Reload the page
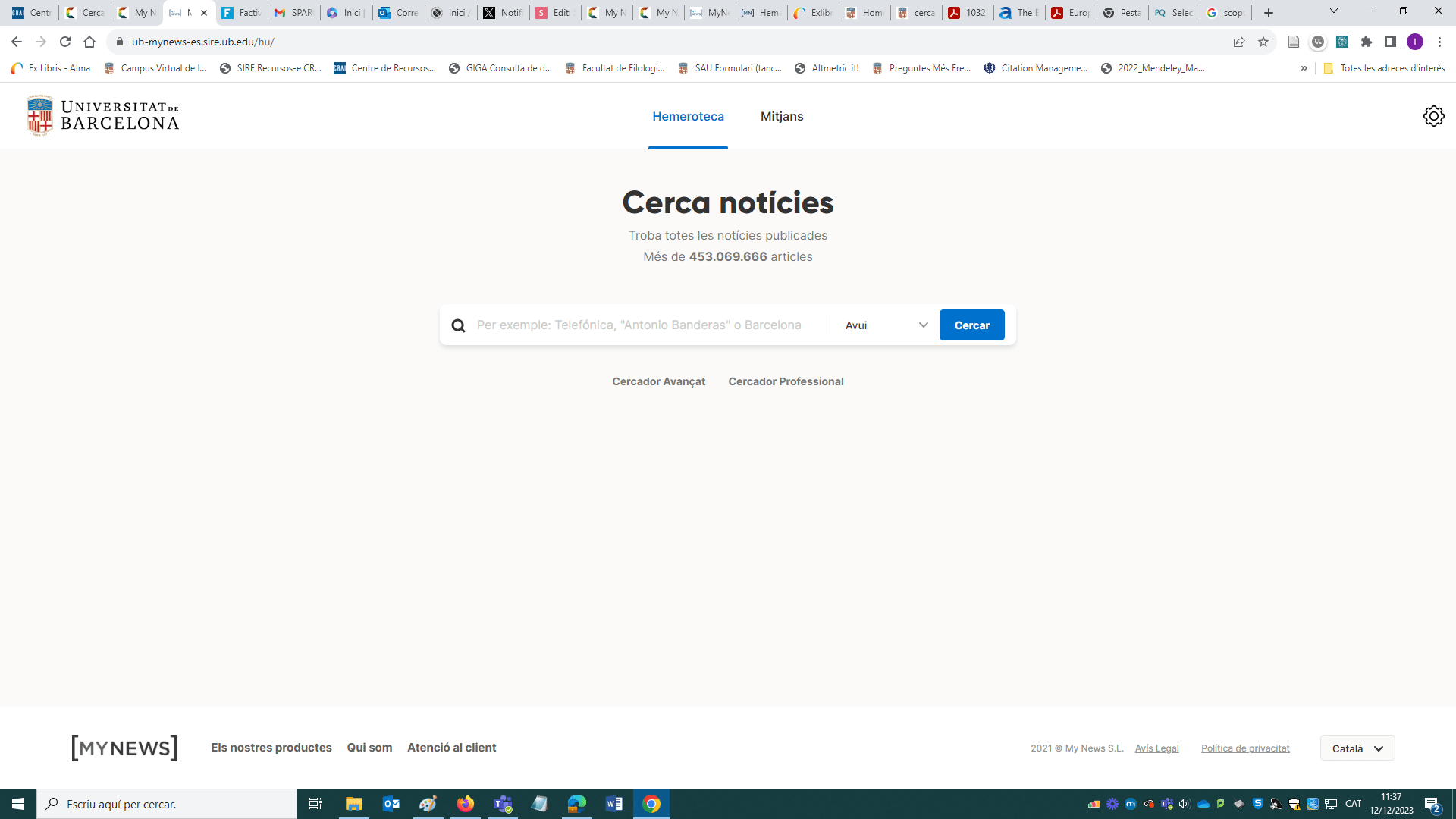This screenshot has height=819, width=1456. tap(65, 42)
